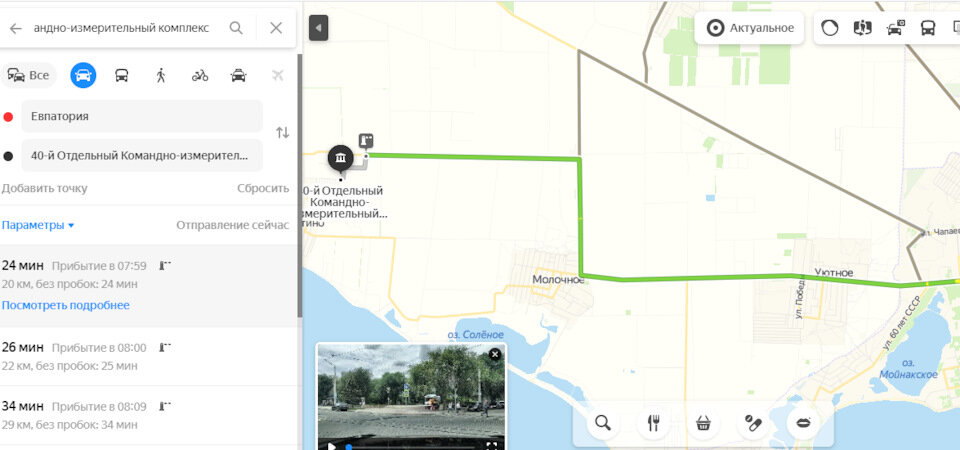Click the search field with 'измерительный комплекс'
960x450 pixels.
click(122, 28)
